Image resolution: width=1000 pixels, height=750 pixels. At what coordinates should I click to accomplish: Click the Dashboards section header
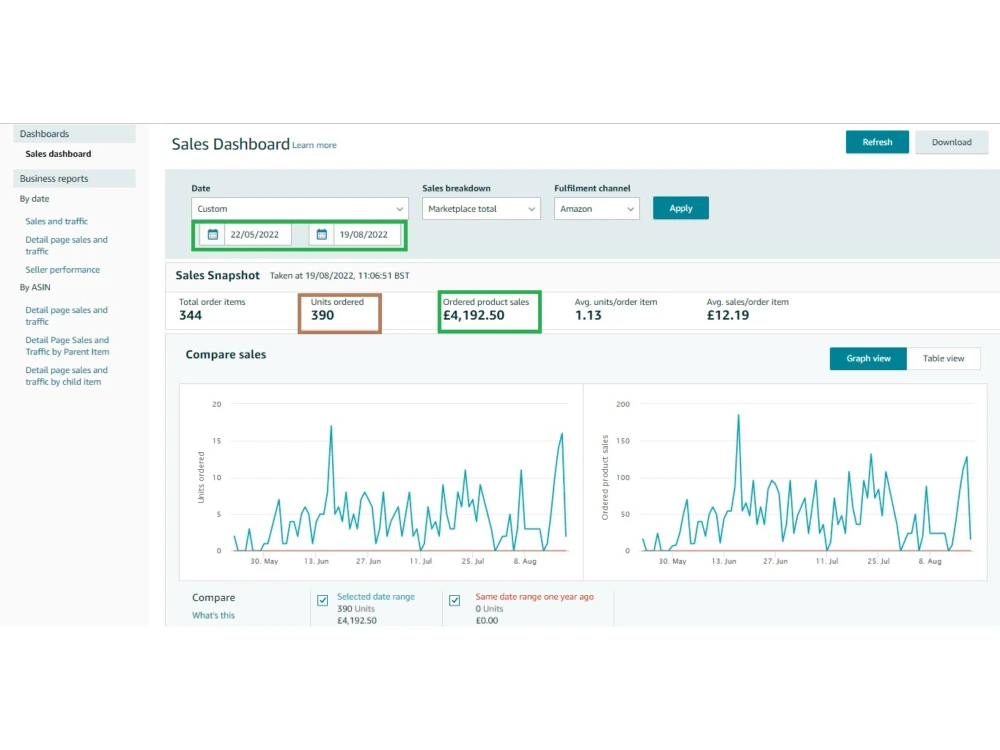tap(75, 134)
